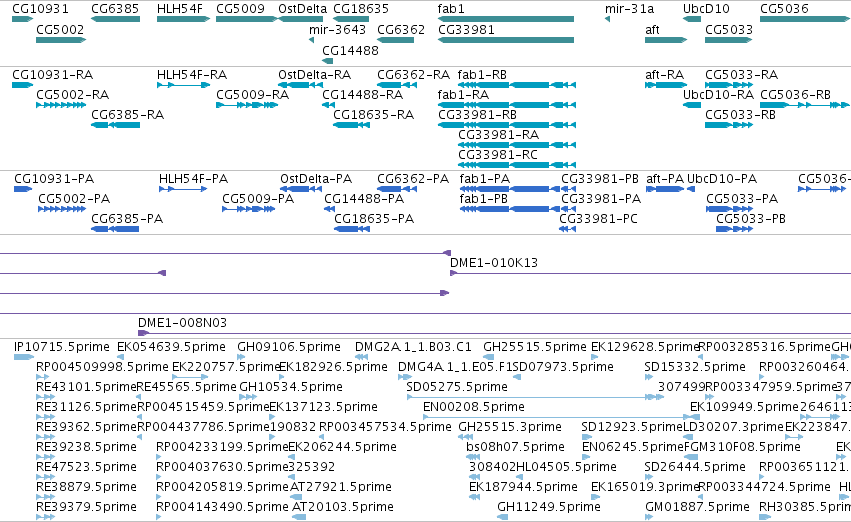This screenshot has height=522, width=851.
Task: Click protein UbcD10-PA
Action: [722, 179]
